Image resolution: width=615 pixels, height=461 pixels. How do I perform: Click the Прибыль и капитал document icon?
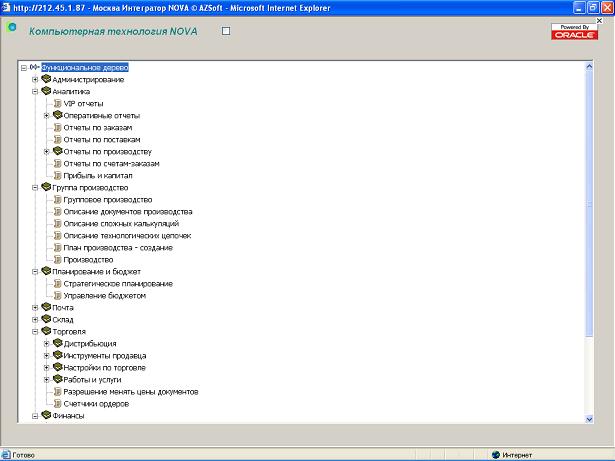[57, 175]
